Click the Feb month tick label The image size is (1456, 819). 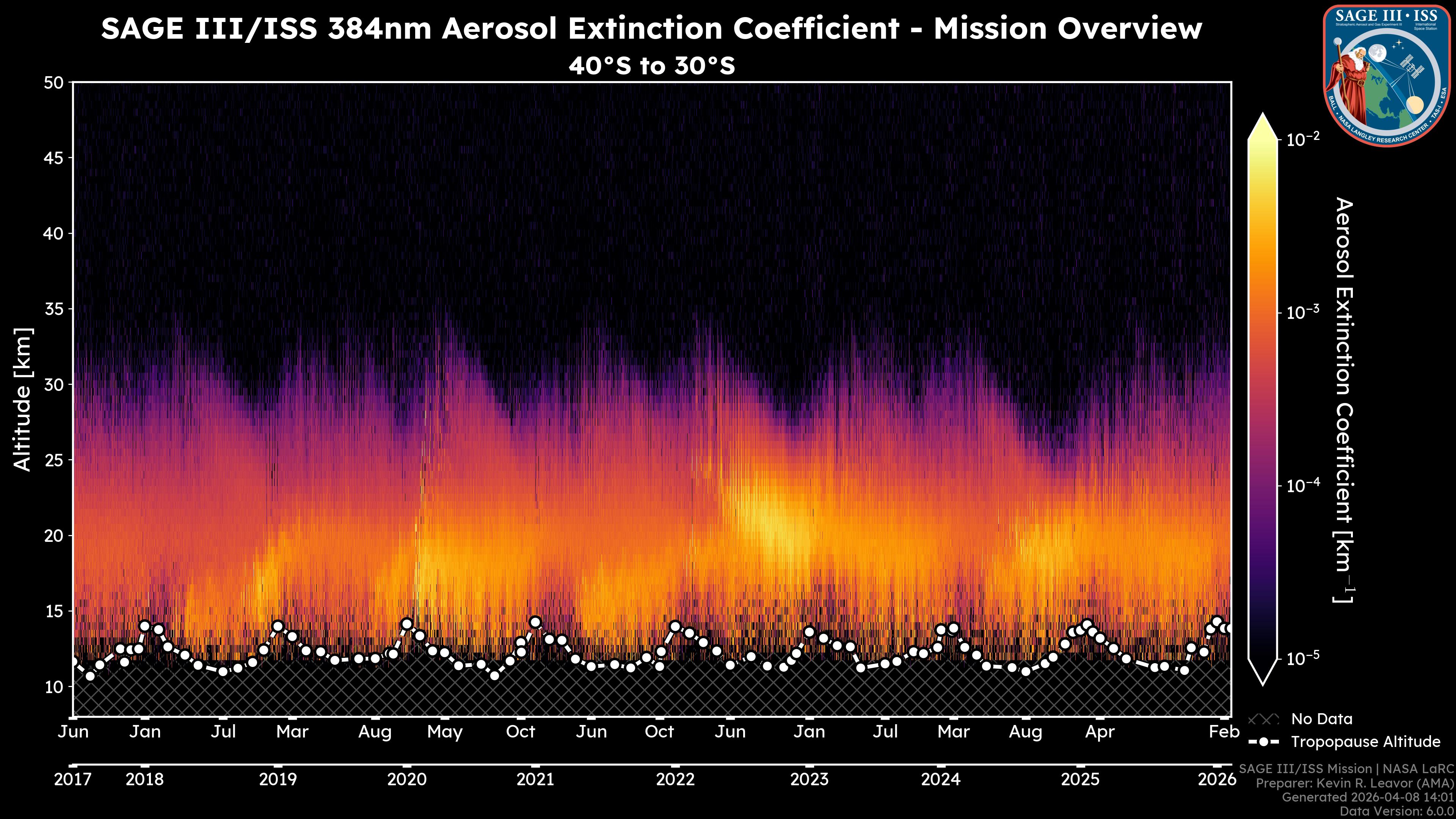[1224, 731]
